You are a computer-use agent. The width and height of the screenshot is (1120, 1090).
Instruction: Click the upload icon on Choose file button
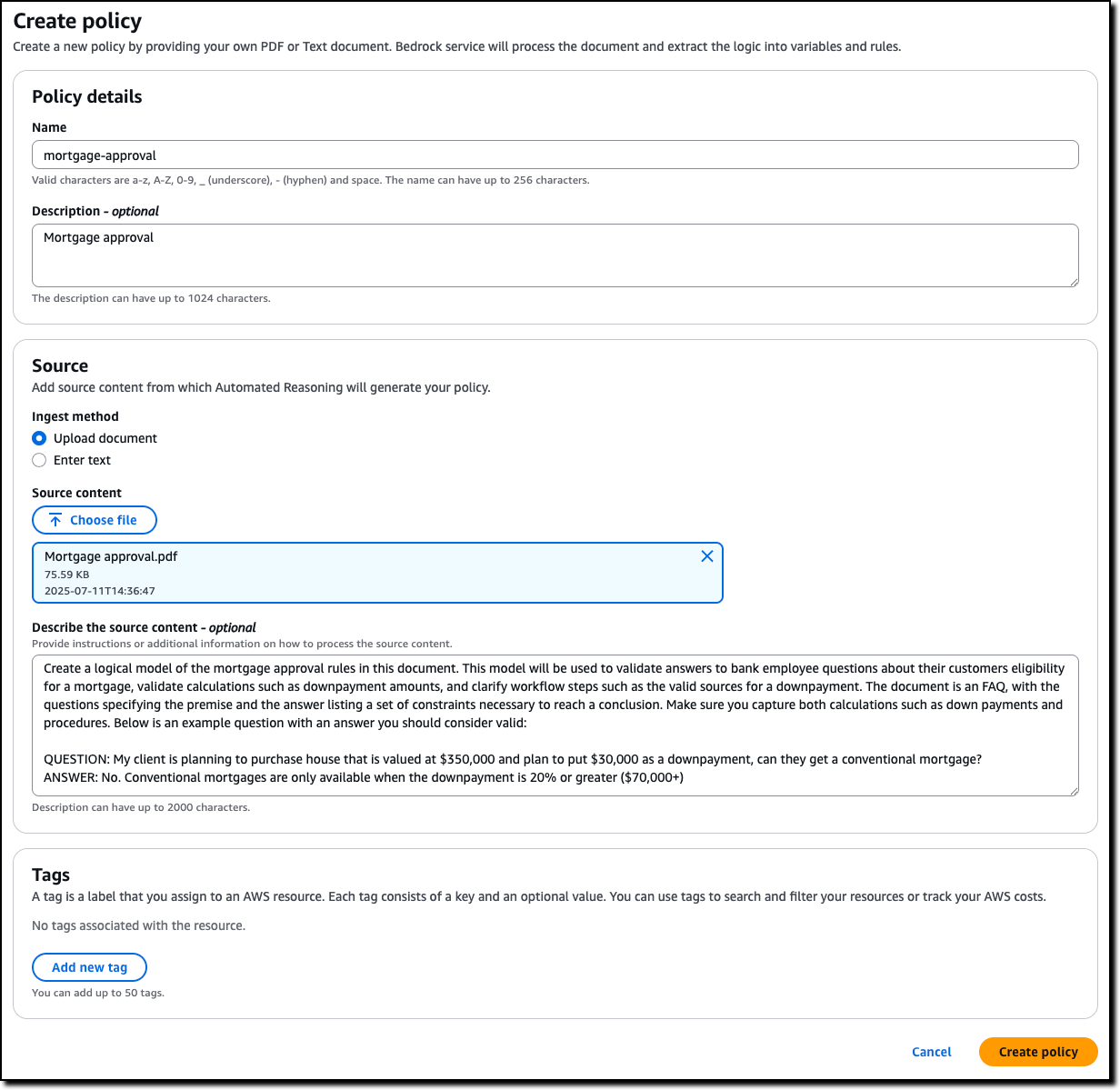[55, 519]
